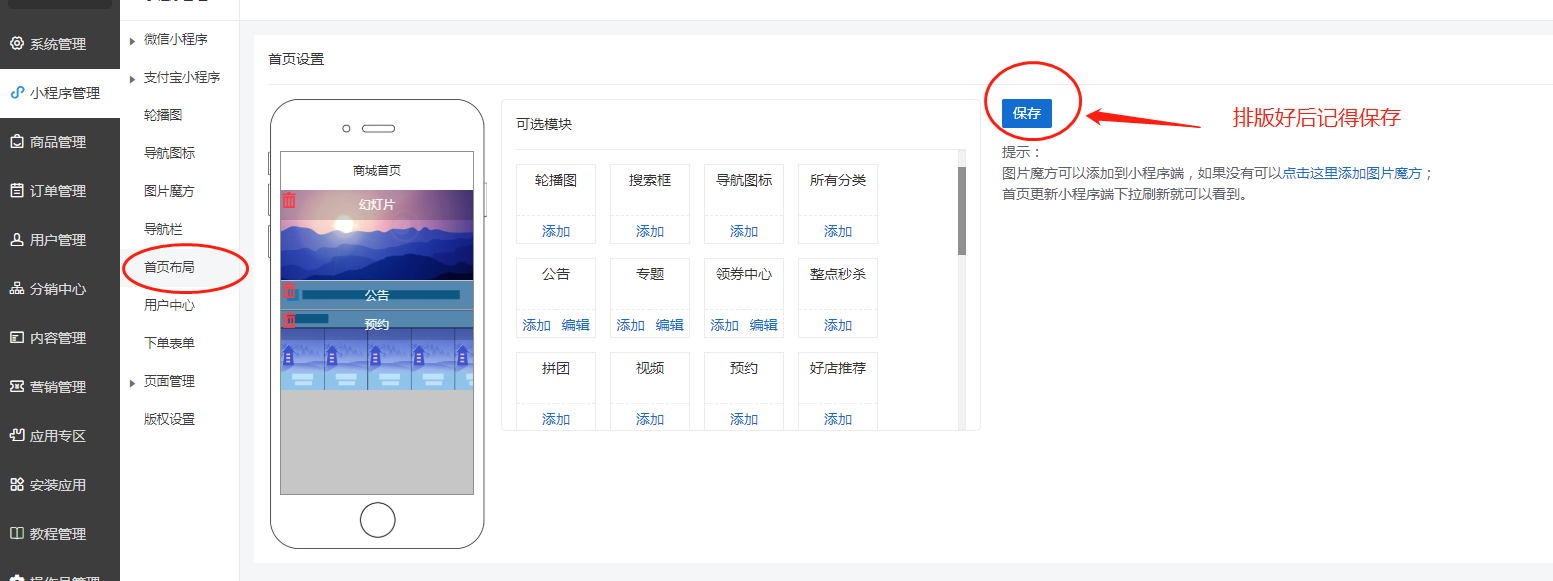
Task: Follow the 点击这里添加图片魔方 link
Action: (x=1352, y=173)
